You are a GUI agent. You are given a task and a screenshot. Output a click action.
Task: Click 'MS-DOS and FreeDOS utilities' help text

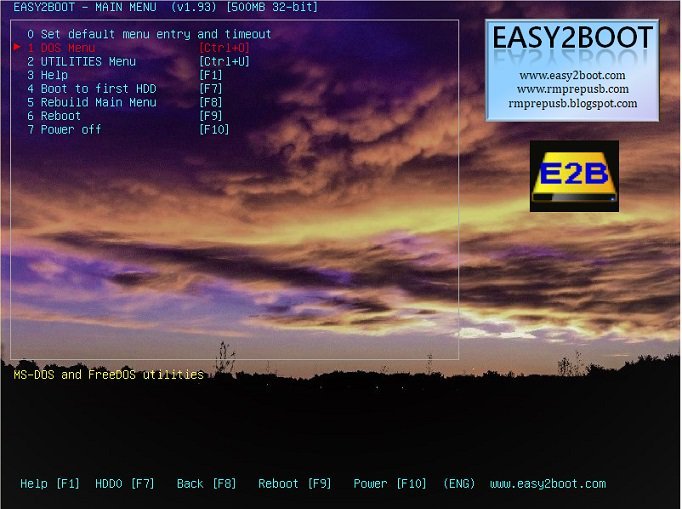point(108,375)
